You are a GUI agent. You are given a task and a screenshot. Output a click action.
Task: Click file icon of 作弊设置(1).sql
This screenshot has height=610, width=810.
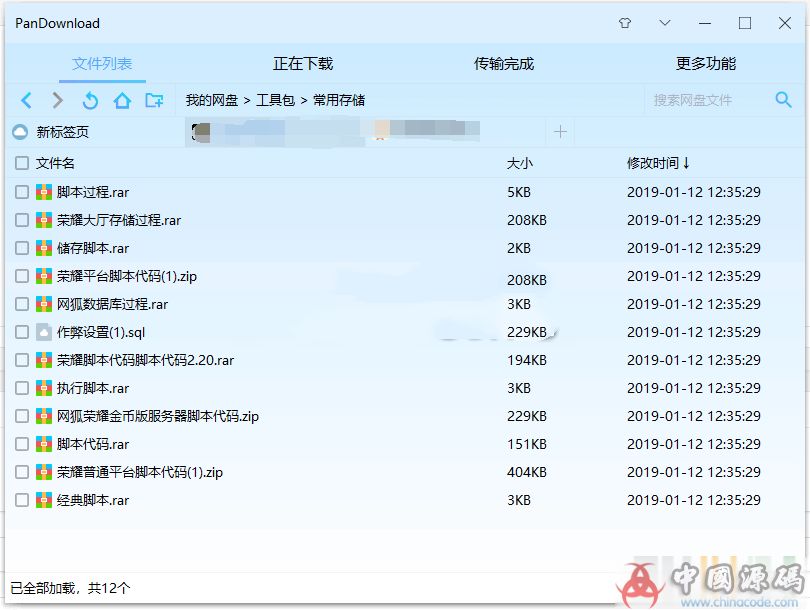point(44,332)
